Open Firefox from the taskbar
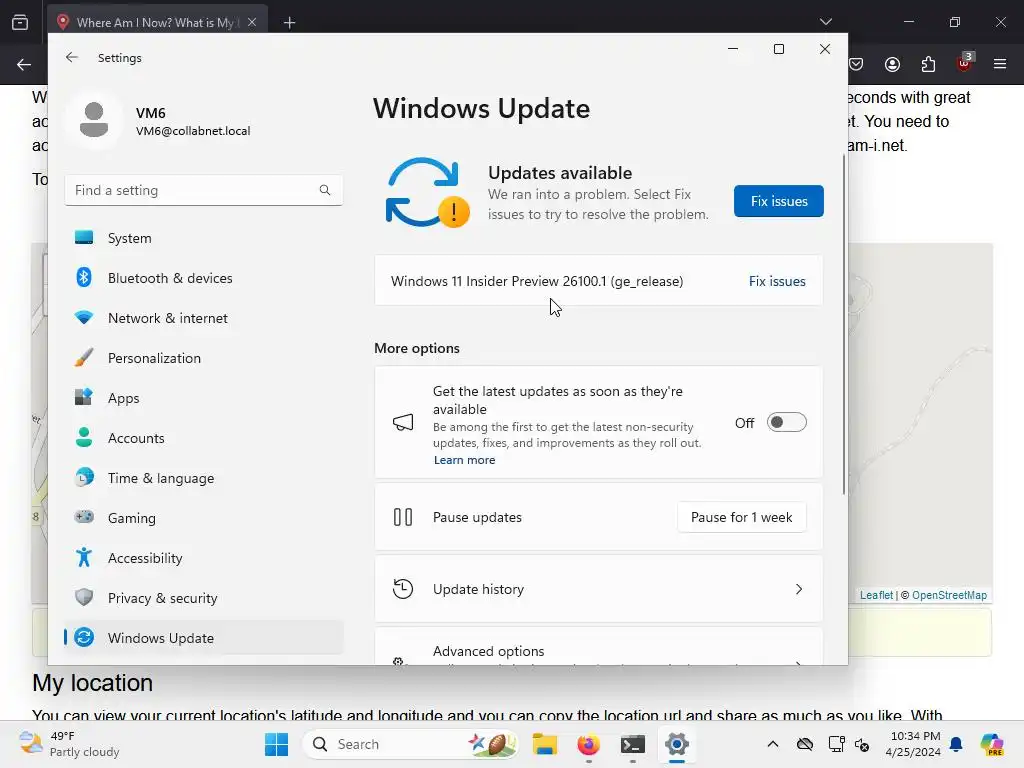This screenshot has height=768, width=1024. (x=588, y=744)
